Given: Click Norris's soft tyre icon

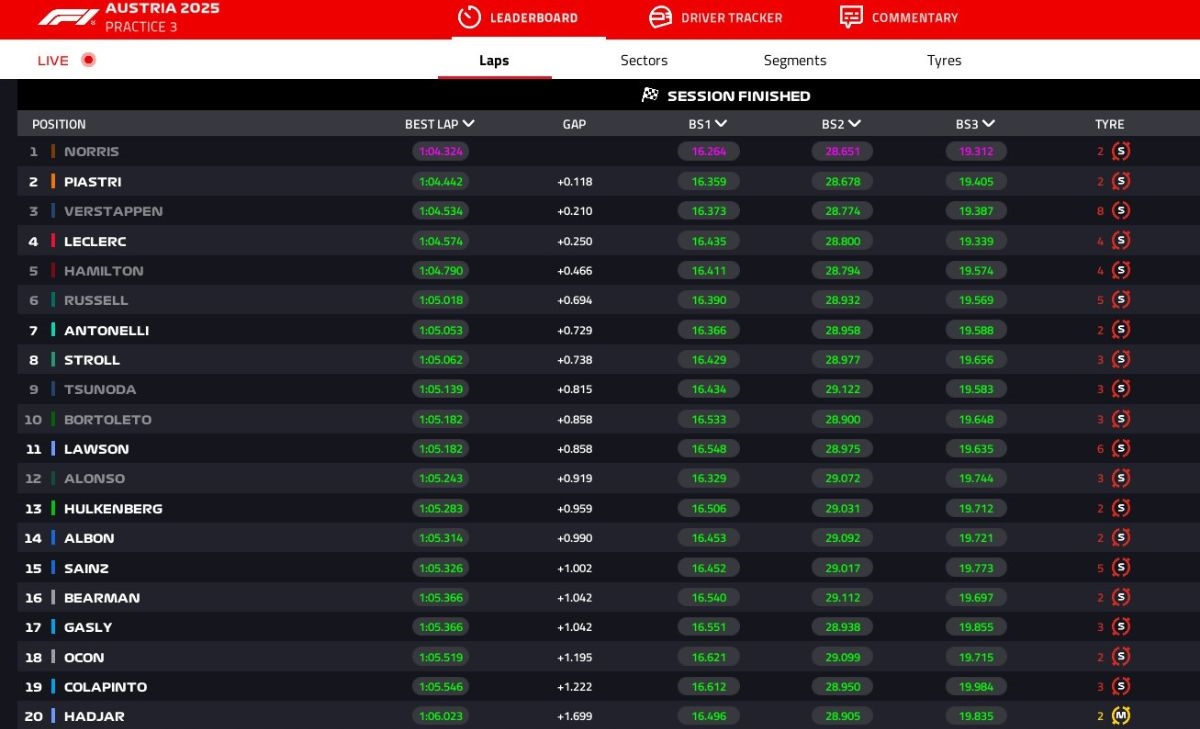Looking at the screenshot, I should pos(1121,152).
